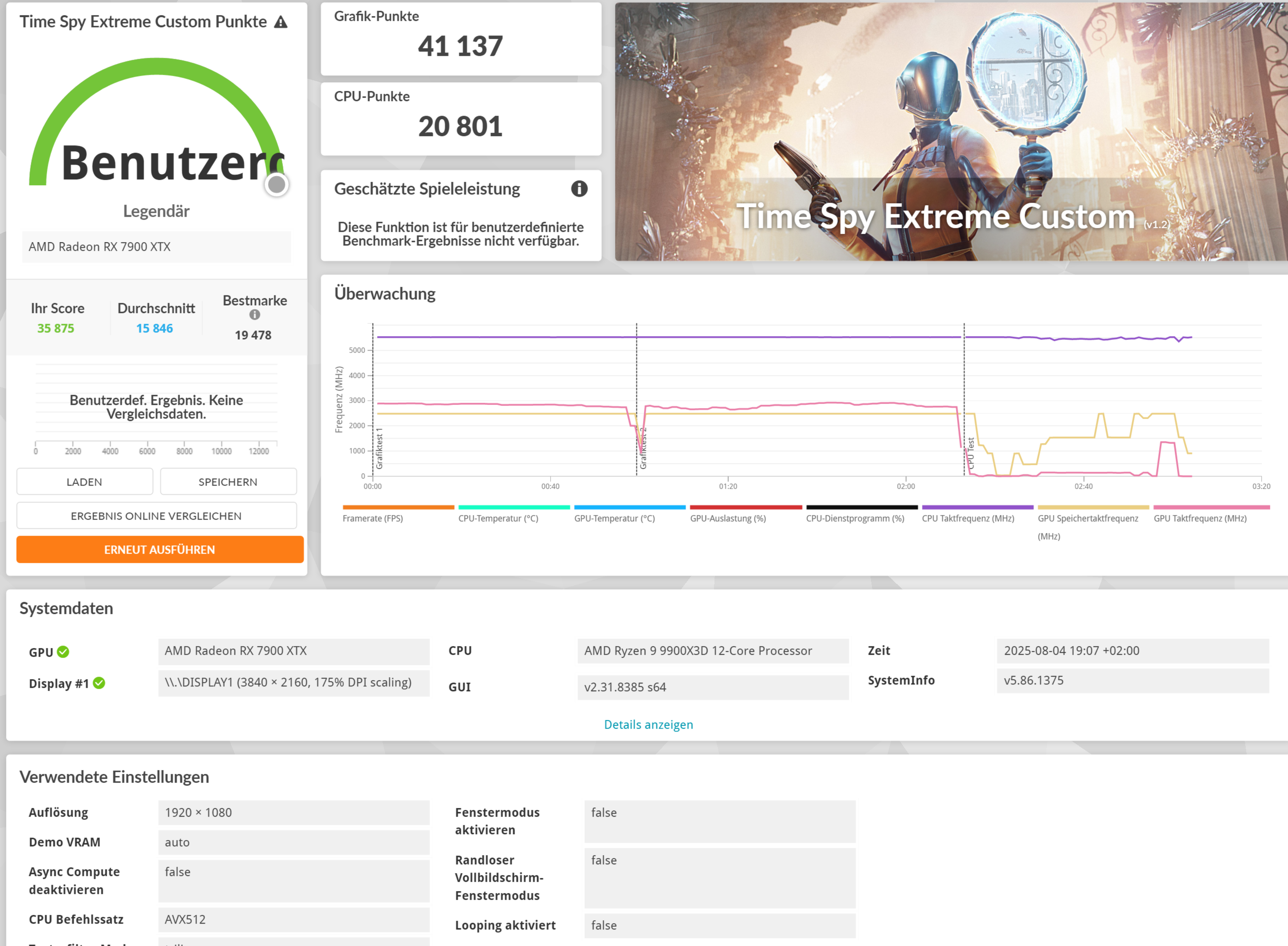The width and height of the screenshot is (1288, 946).
Task: Click the Time Spy Extreme Custom banner image
Action: pyautogui.click(x=950, y=132)
